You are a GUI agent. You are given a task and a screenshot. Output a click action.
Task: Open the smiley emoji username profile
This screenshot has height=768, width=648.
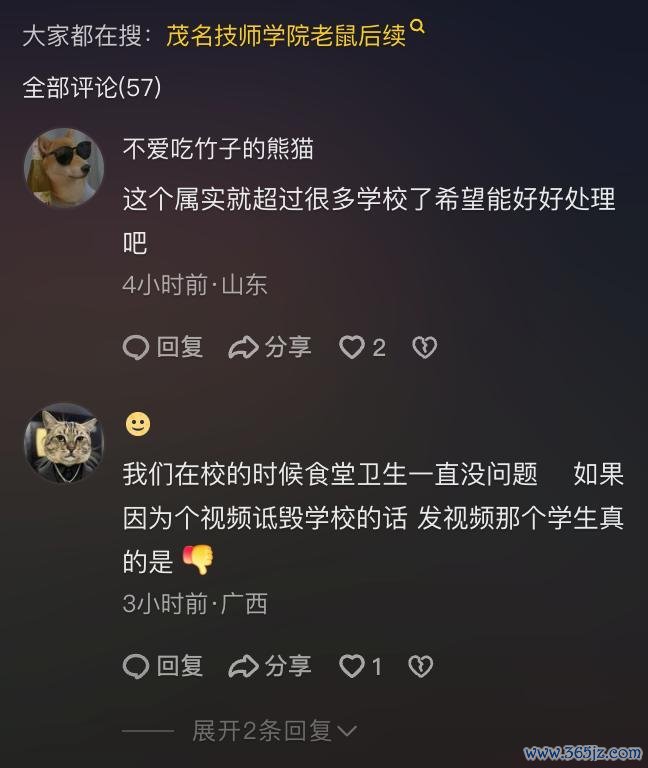(138, 424)
